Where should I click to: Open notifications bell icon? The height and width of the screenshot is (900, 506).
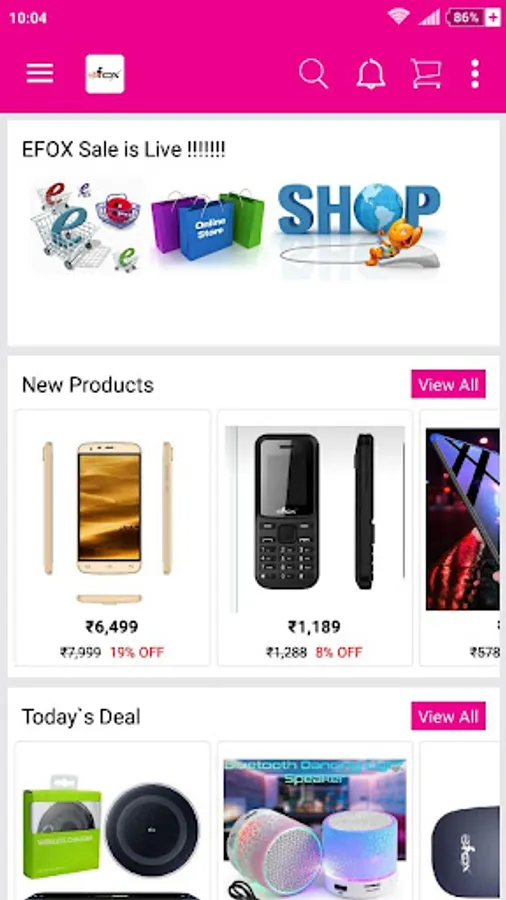(x=371, y=74)
